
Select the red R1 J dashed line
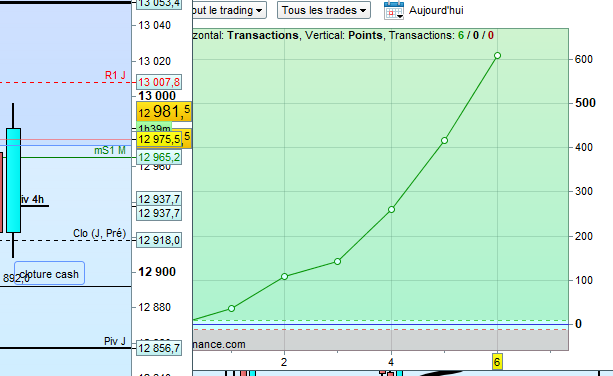(x=66, y=82)
